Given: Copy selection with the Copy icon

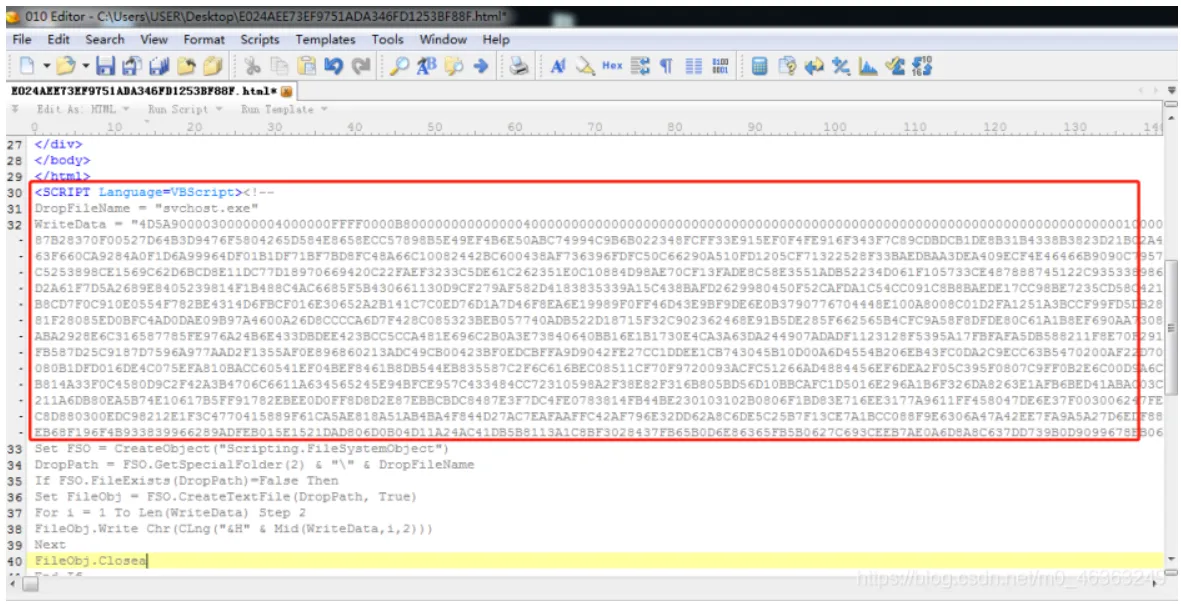Looking at the screenshot, I should click(x=279, y=66).
